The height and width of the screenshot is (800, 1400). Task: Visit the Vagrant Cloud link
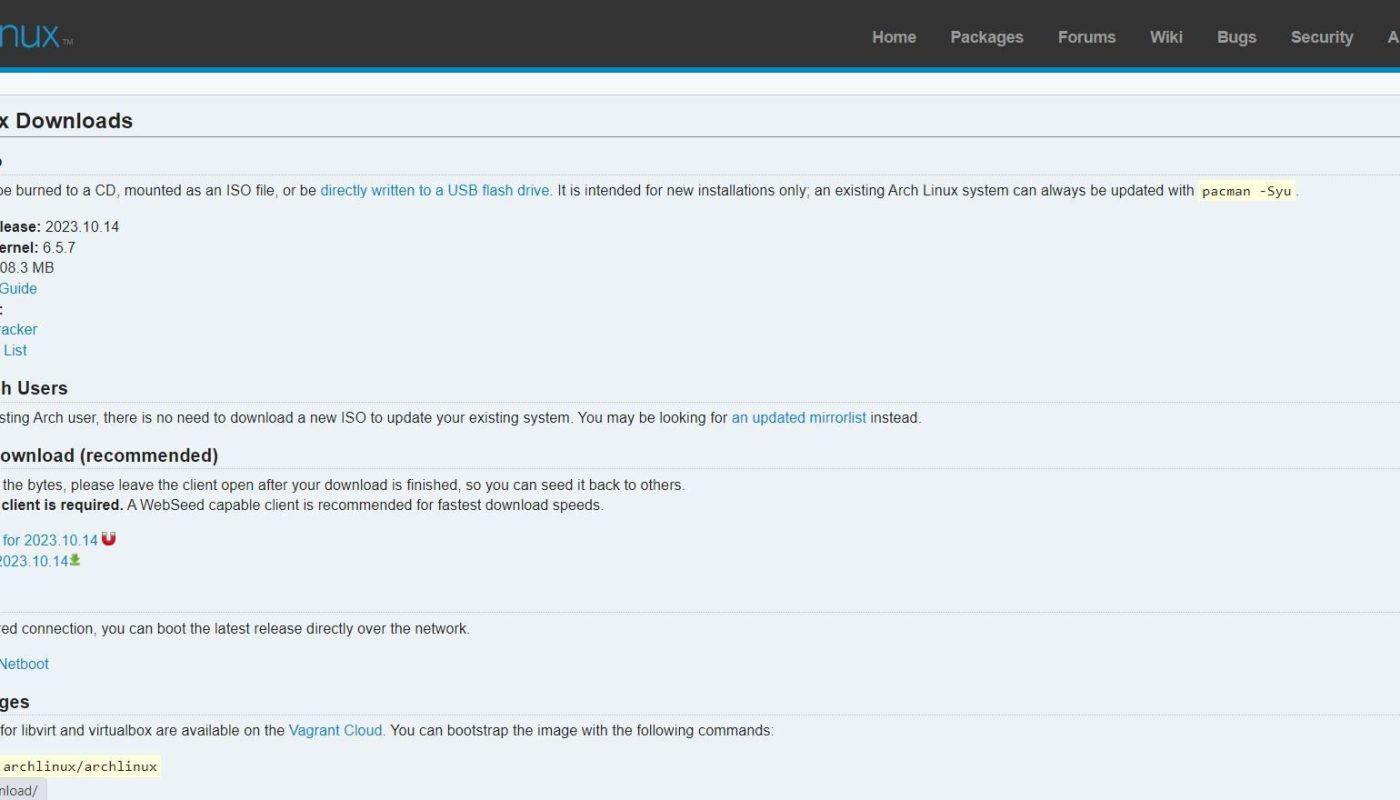pyautogui.click(x=337, y=730)
